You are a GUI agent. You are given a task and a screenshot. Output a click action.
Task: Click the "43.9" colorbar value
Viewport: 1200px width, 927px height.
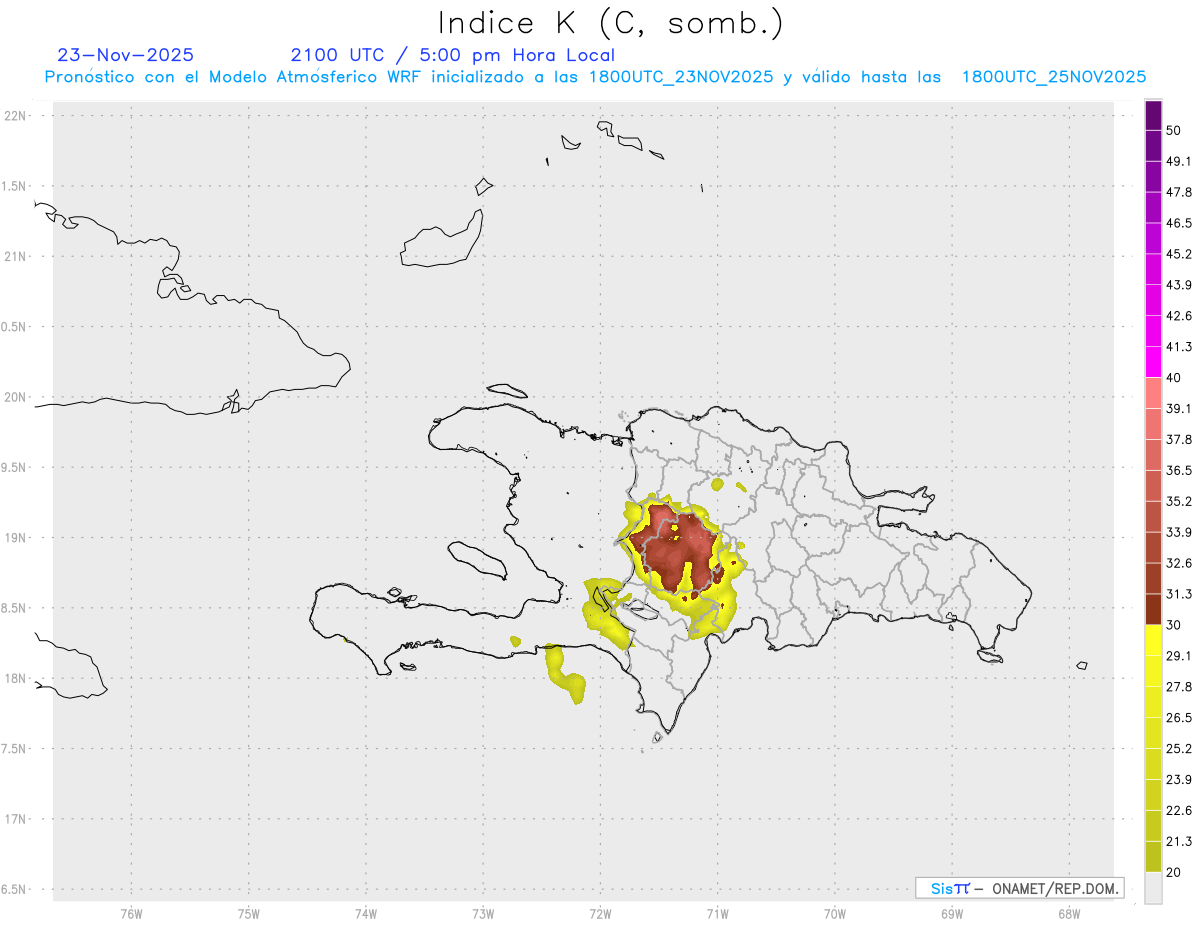click(x=1179, y=285)
